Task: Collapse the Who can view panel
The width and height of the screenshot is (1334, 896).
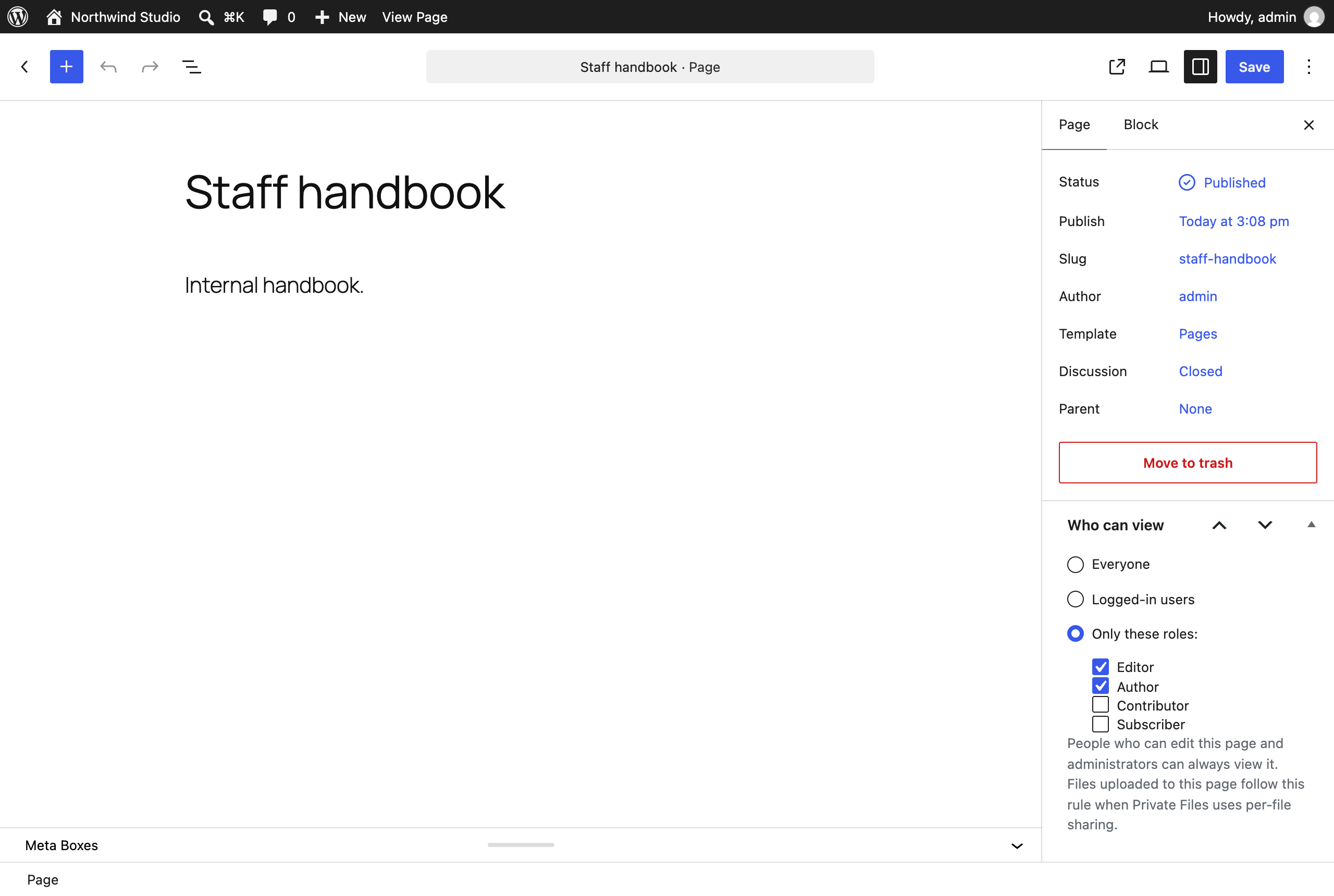Action: 1311,525
